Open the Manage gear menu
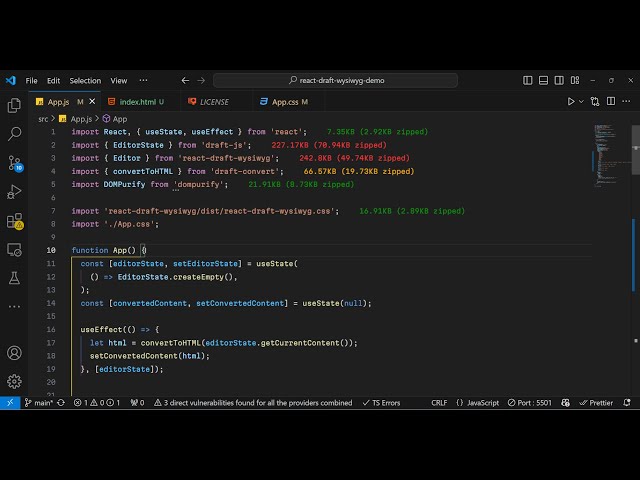 pyautogui.click(x=14, y=381)
